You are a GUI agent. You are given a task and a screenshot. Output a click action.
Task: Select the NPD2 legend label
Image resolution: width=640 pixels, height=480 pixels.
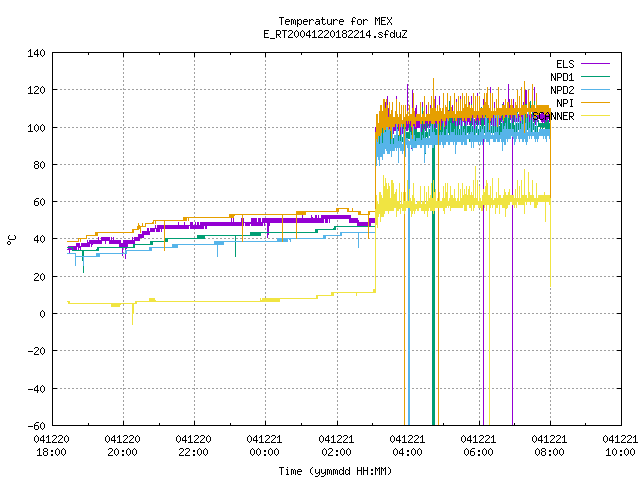click(x=562, y=90)
